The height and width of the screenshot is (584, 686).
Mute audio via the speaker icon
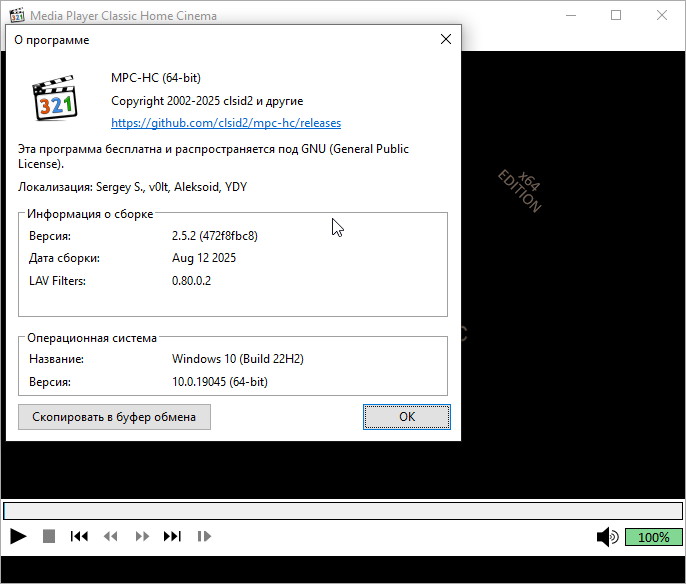[607, 537]
